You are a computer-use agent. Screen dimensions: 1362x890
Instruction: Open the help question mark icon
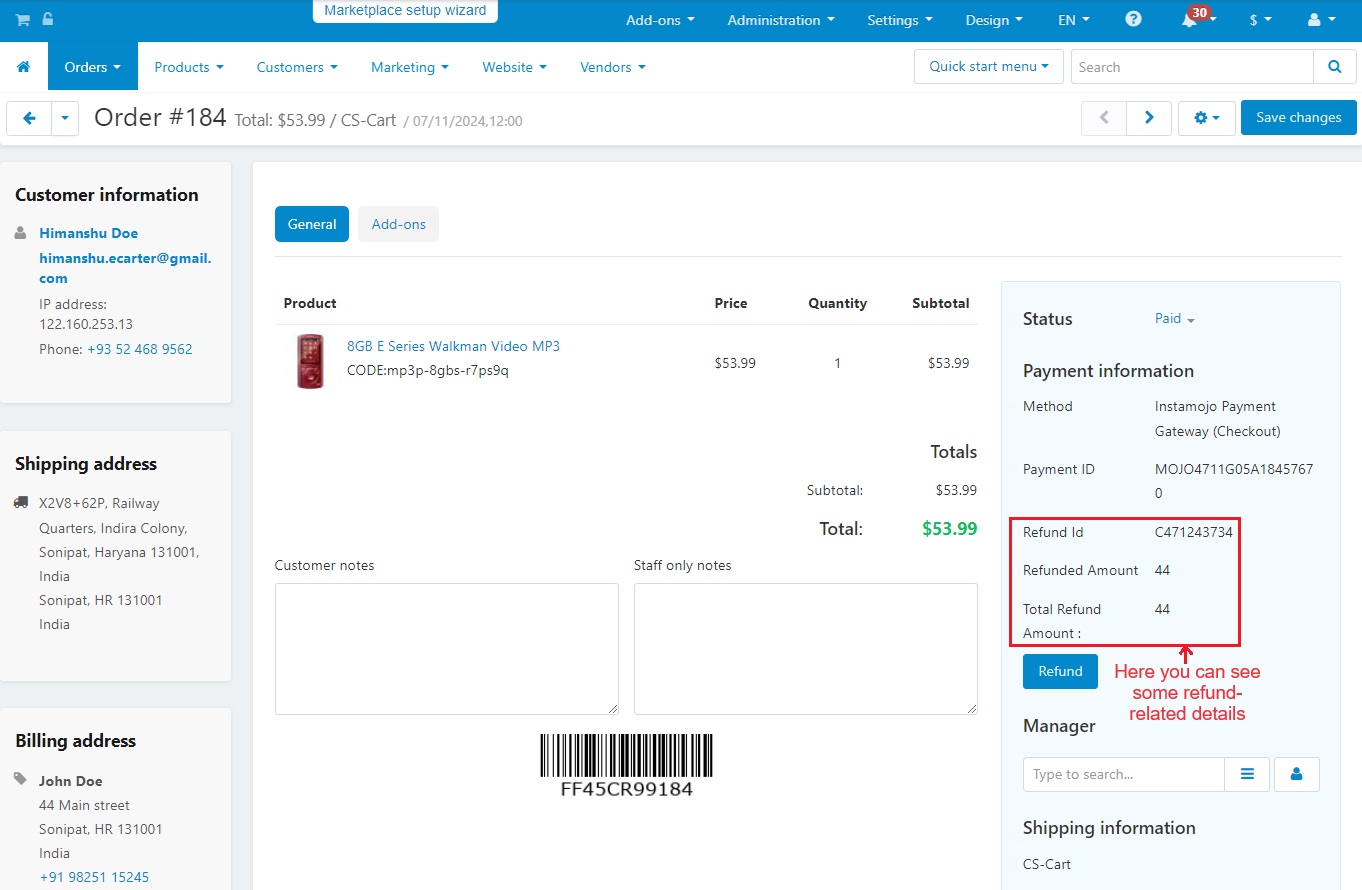[1133, 19]
